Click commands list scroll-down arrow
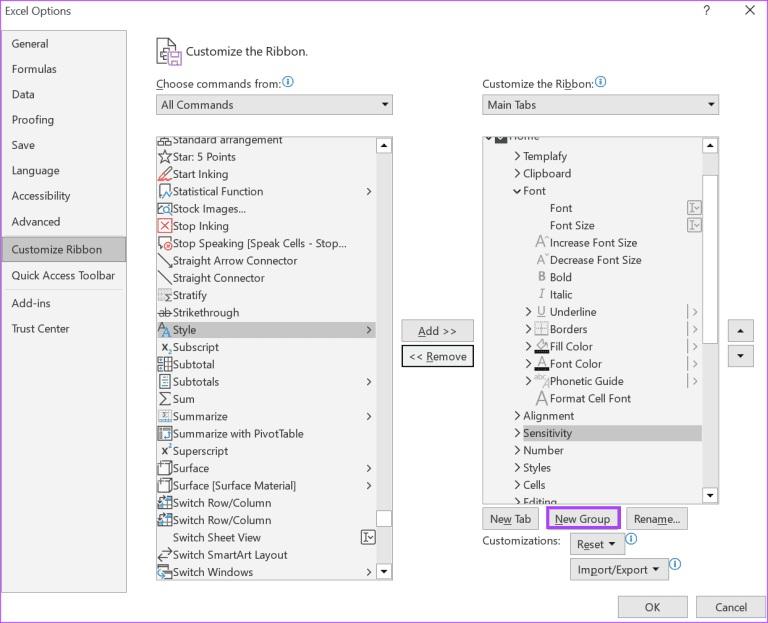The width and height of the screenshot is (768, 623). (384, 571)
